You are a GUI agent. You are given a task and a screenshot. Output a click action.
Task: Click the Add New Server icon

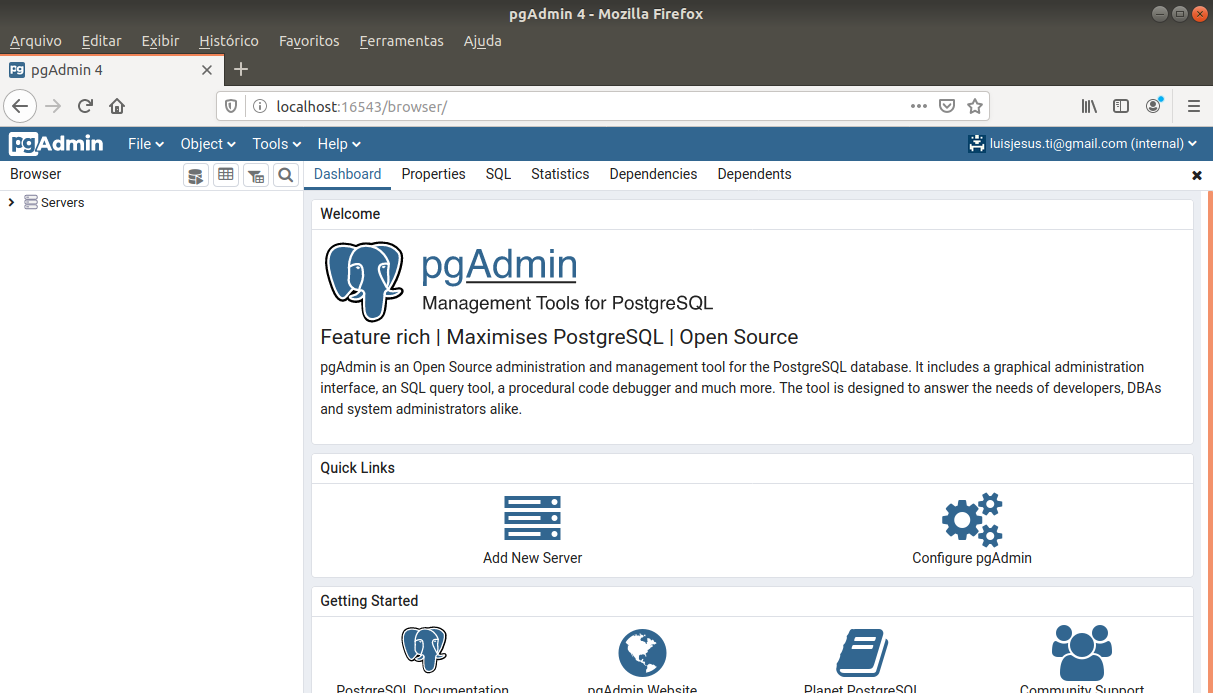click(532, 518)
